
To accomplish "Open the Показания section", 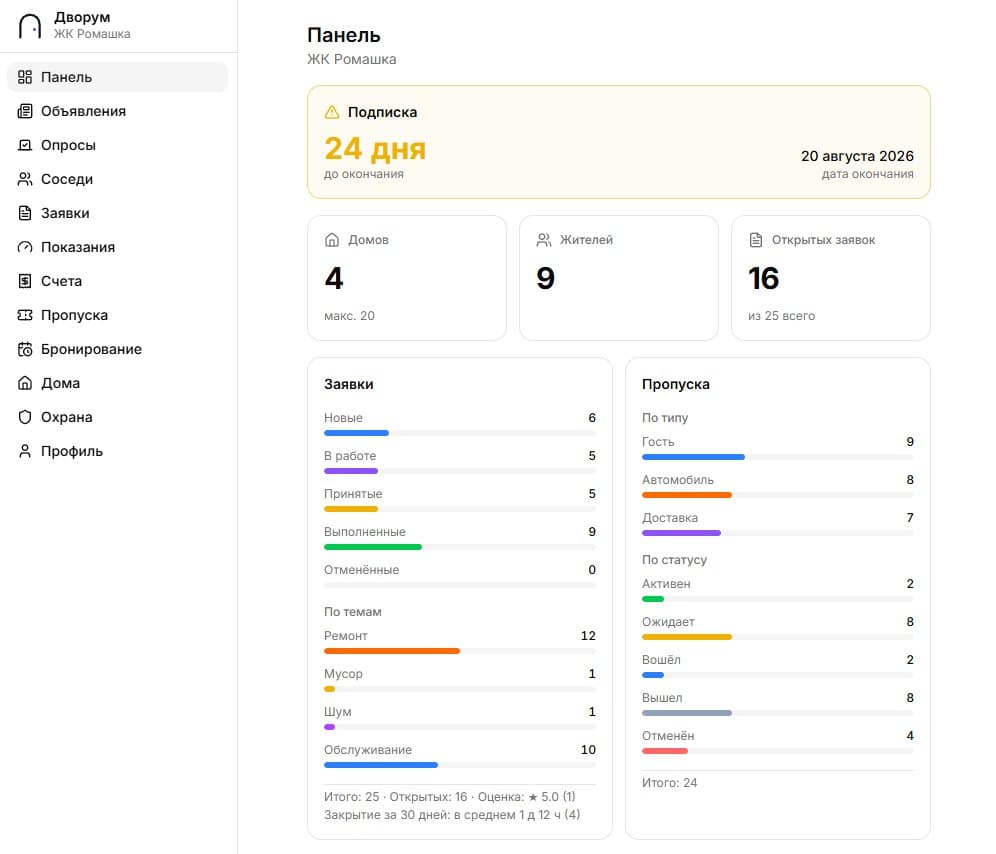I will coord(118,247).
